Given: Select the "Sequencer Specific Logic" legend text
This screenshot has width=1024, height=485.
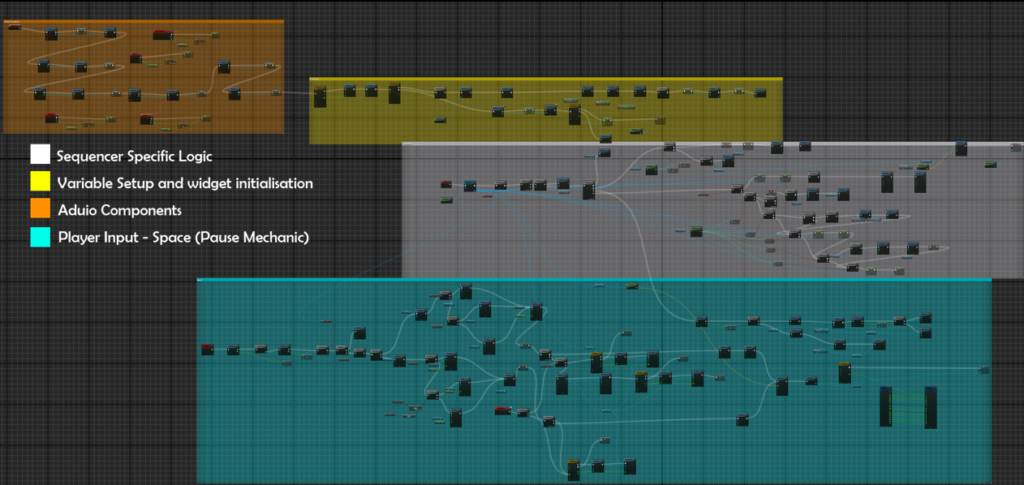Looking at the screenshot, I should [134, 156].
